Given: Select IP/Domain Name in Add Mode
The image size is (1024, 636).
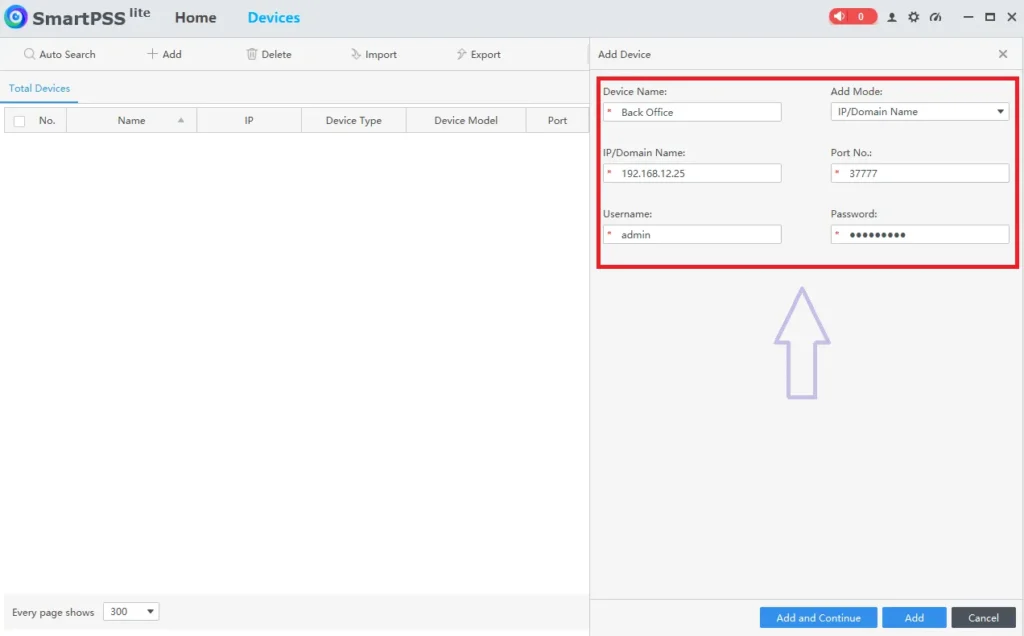Looking at the screenshot, I should (920, 111).
